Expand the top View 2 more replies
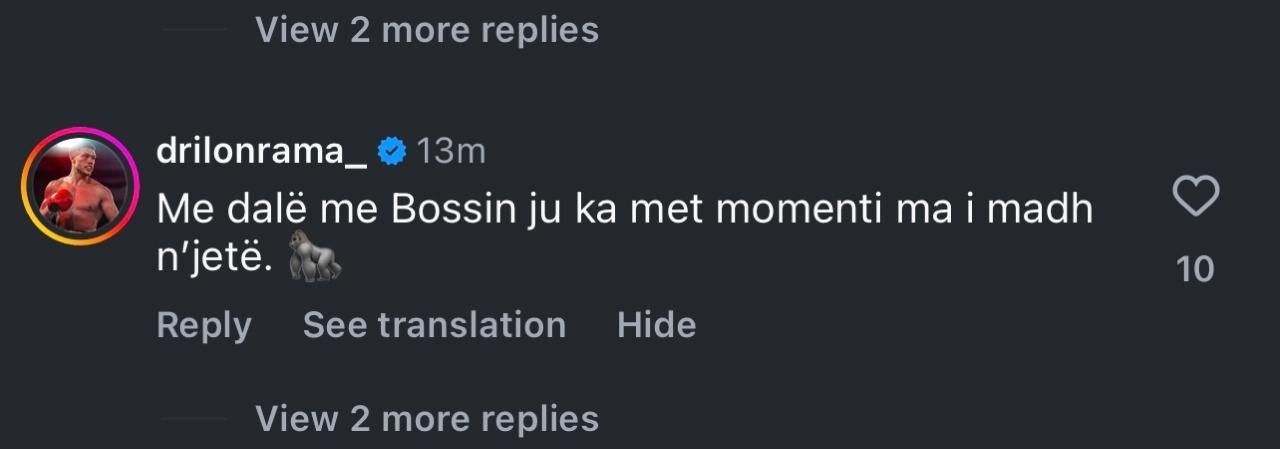Image resolution: width=1280 pixels, height=449 pixels. coord(427,30)
